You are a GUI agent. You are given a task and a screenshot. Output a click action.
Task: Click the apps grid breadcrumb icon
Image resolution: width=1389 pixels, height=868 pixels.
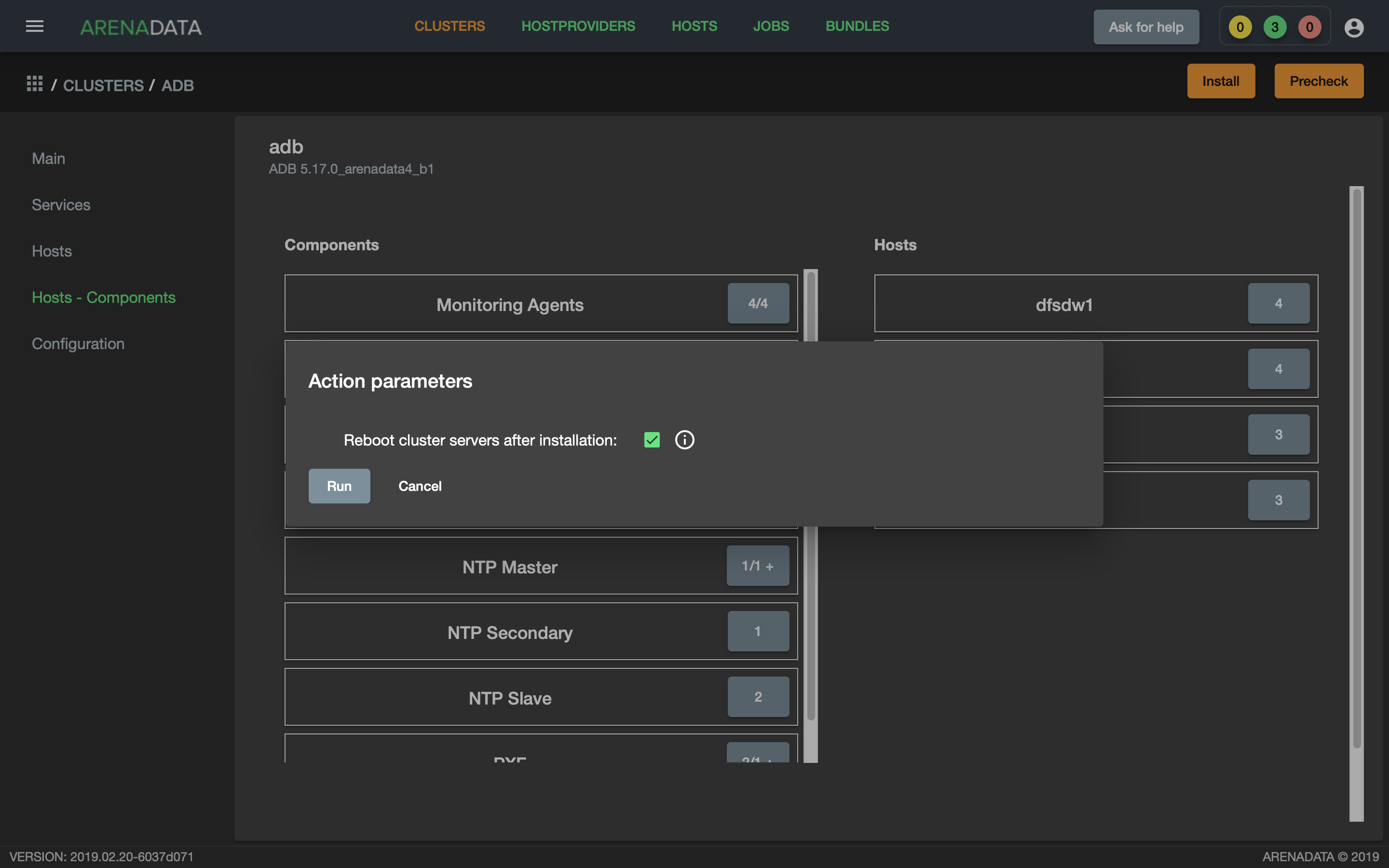tap(34, 84)
